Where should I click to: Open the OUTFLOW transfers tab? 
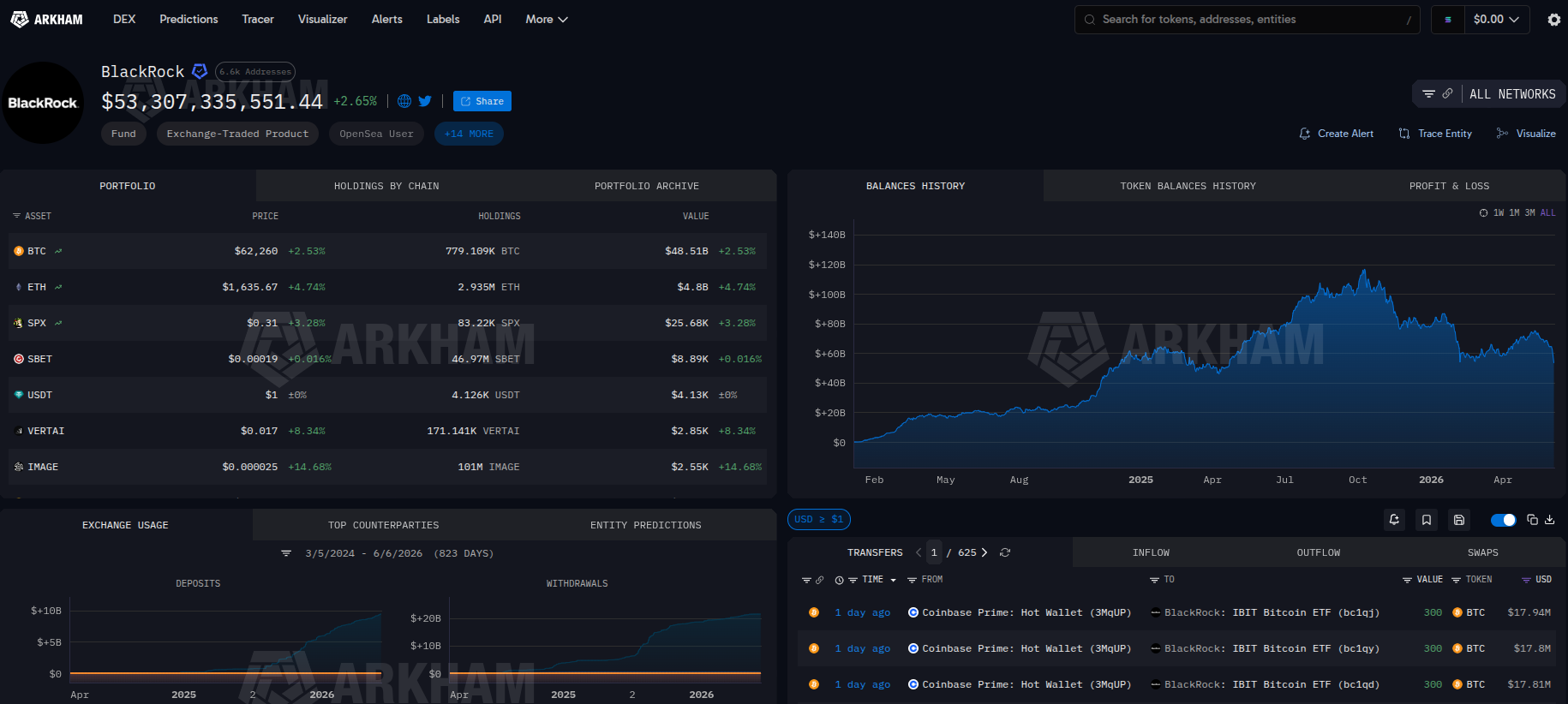click(1319, 552)
